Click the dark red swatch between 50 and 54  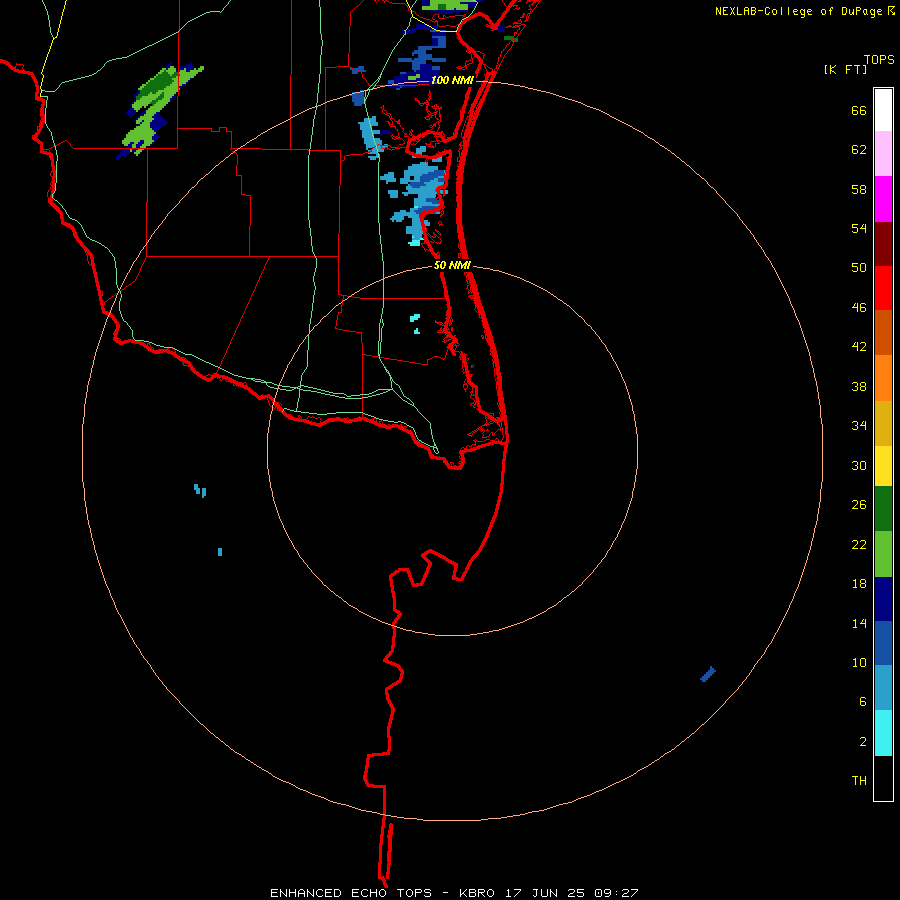coord(883,244)
